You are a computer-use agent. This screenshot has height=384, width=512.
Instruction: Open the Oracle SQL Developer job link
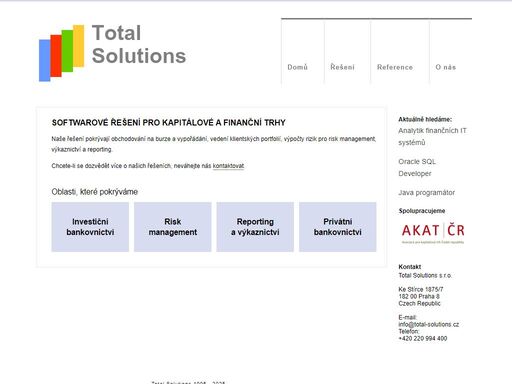coord(417,167)
